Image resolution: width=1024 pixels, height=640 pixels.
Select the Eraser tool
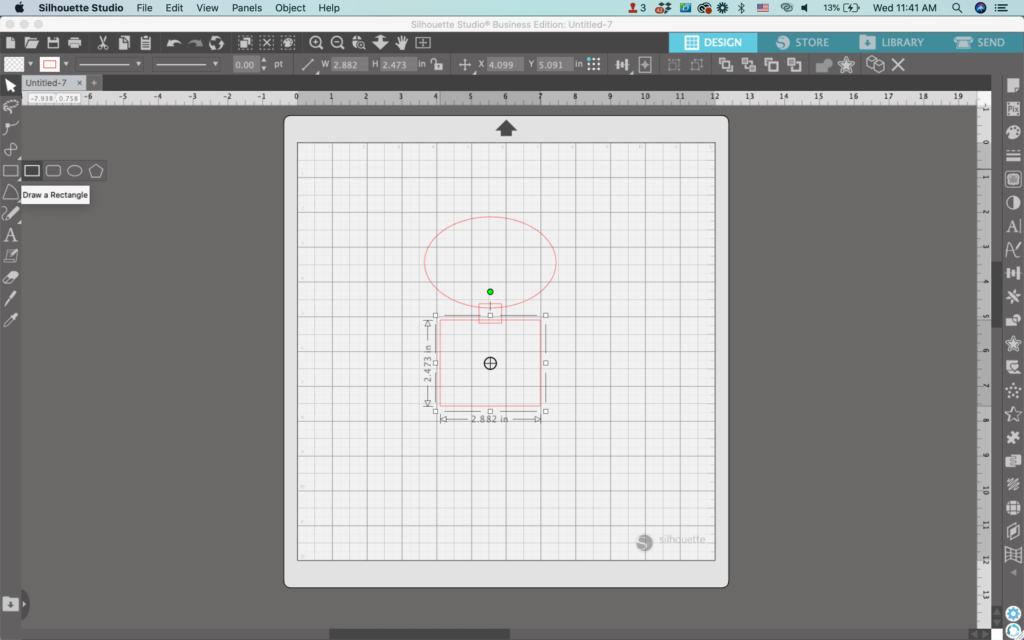pos(10,278)
